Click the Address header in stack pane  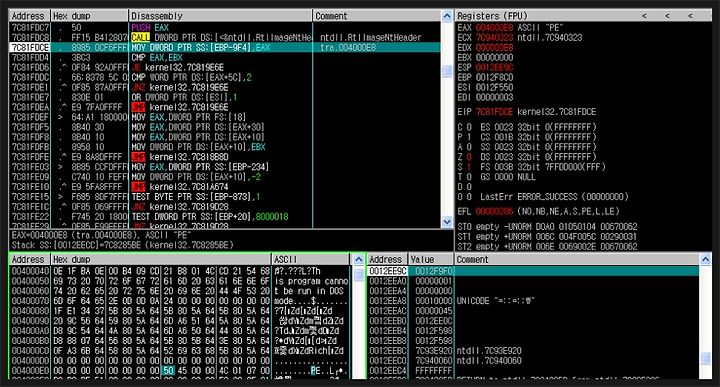[387, 259]
